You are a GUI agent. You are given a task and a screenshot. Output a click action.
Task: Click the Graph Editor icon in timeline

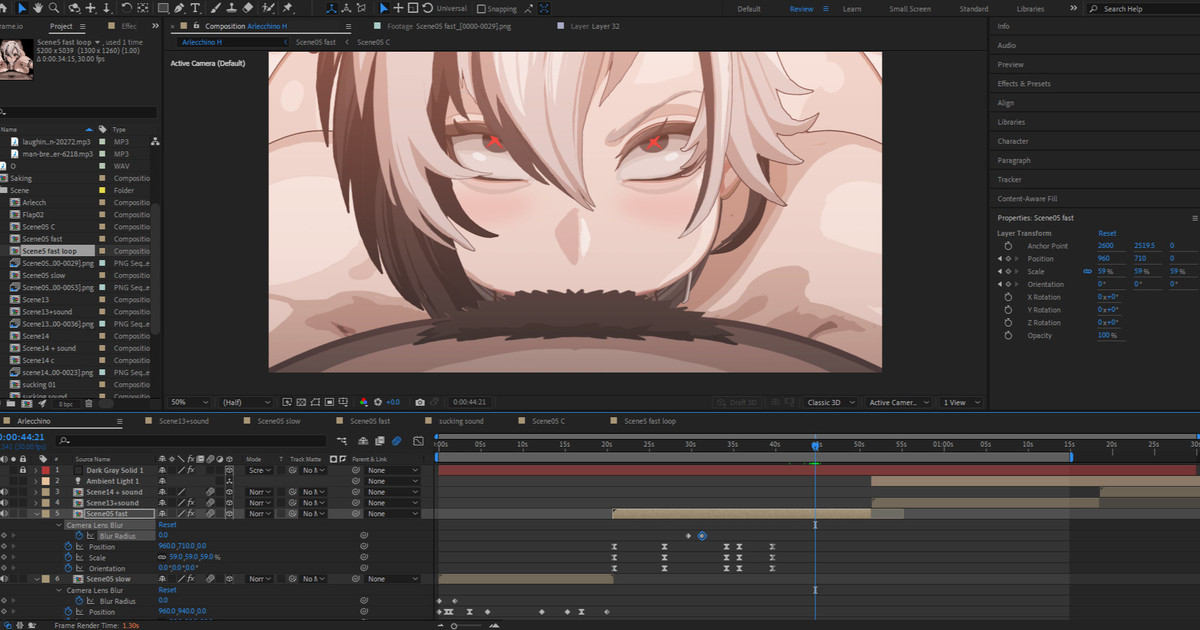(x=417, y=441)
